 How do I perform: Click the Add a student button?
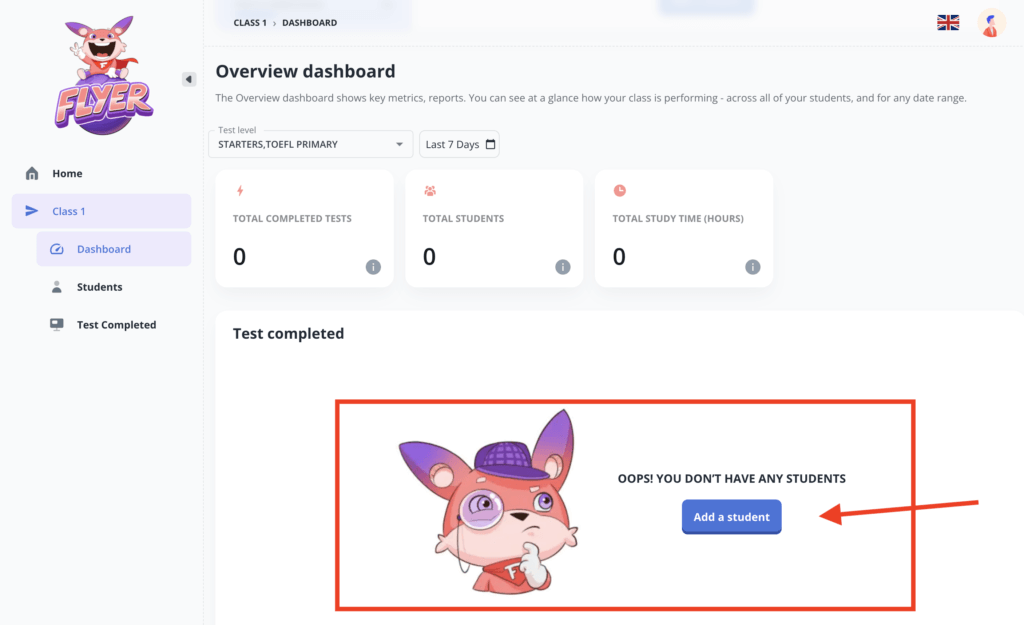(x=731, y=517)
